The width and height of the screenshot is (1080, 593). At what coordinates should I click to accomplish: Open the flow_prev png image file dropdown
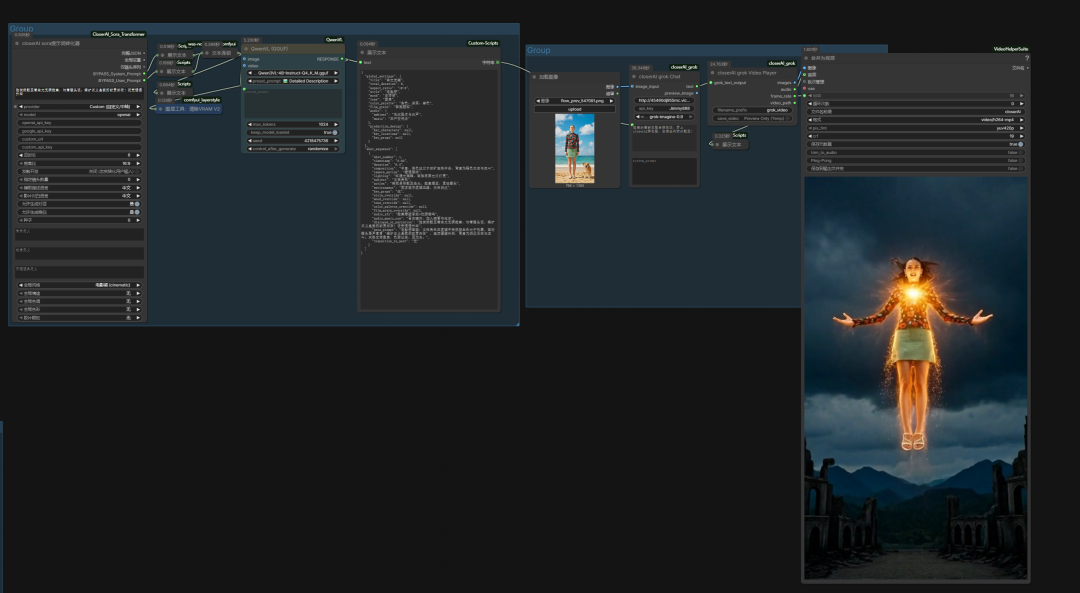click(x=574, y=101)
